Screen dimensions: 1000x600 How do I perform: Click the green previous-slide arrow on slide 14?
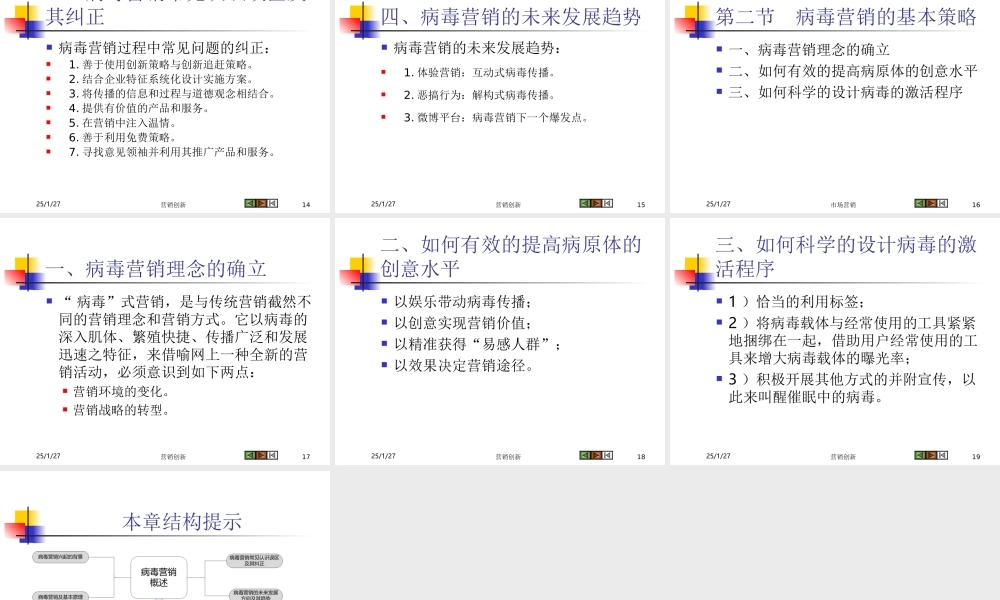[249, 202]
